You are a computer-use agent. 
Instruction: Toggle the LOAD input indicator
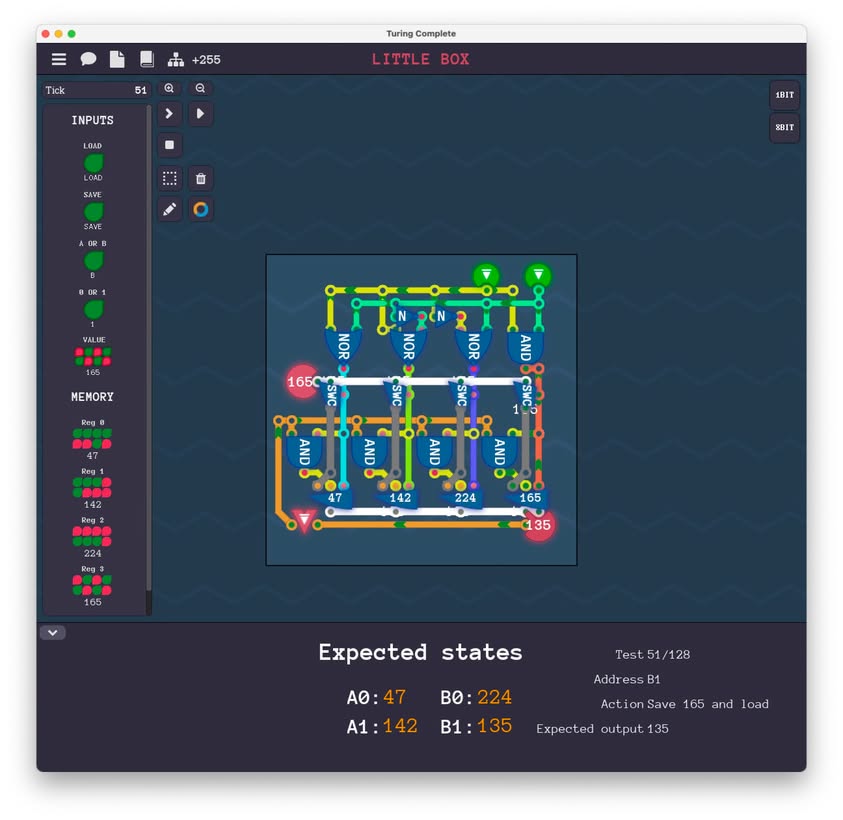[x=93, y=162]
